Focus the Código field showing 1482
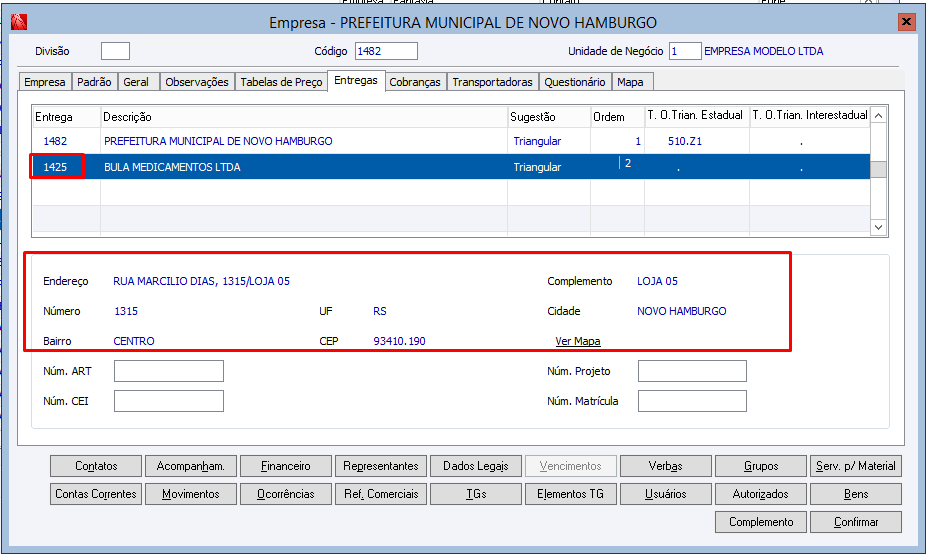 pos(386,51)
